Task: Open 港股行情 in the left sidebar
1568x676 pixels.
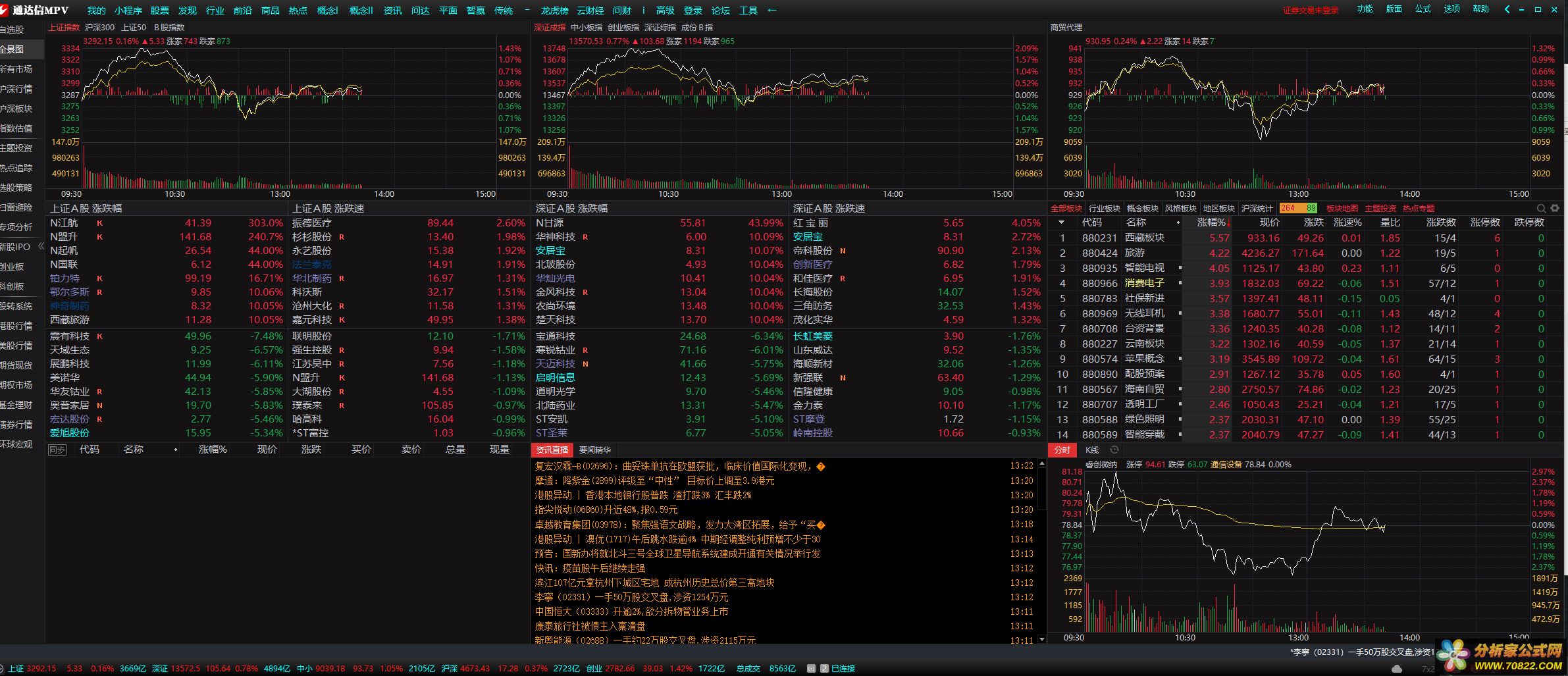Action: click(16, 326)
